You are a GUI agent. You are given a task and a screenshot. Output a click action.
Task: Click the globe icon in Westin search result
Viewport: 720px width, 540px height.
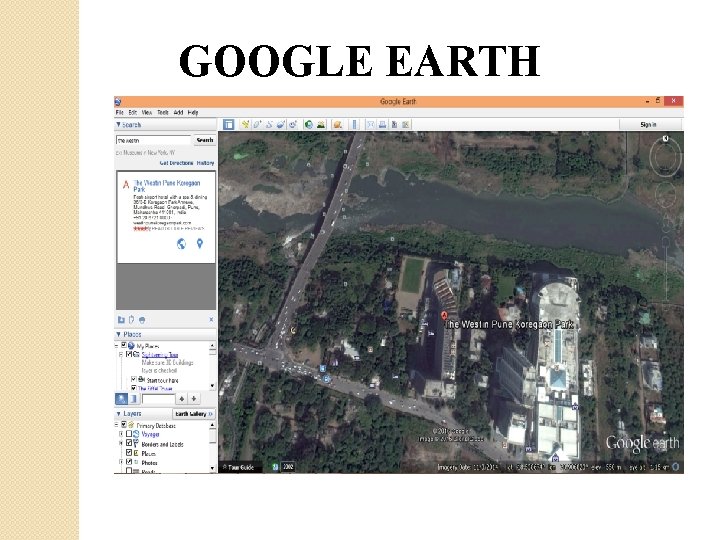181,244
